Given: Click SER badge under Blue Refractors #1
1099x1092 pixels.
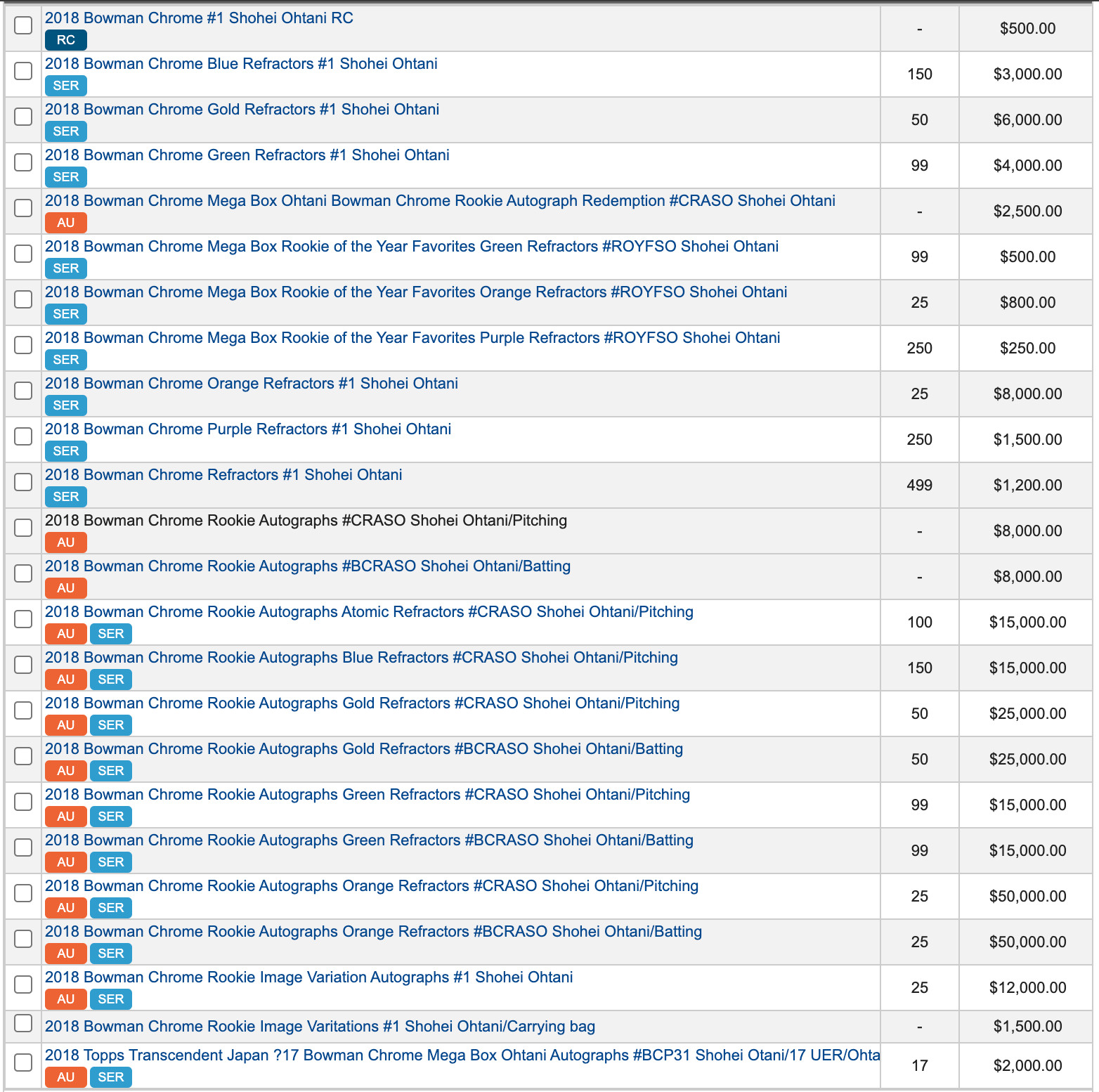Looking at the screenshot, I should 66,86.
